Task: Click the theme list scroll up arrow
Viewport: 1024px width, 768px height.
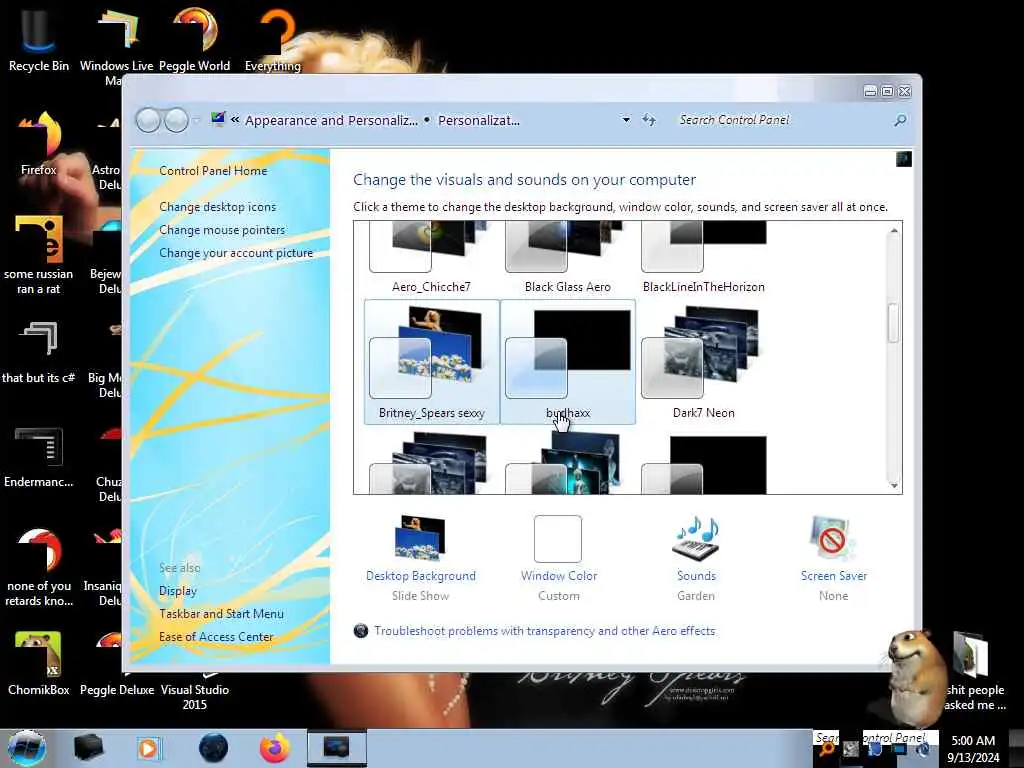Action: tap(893, 231)
